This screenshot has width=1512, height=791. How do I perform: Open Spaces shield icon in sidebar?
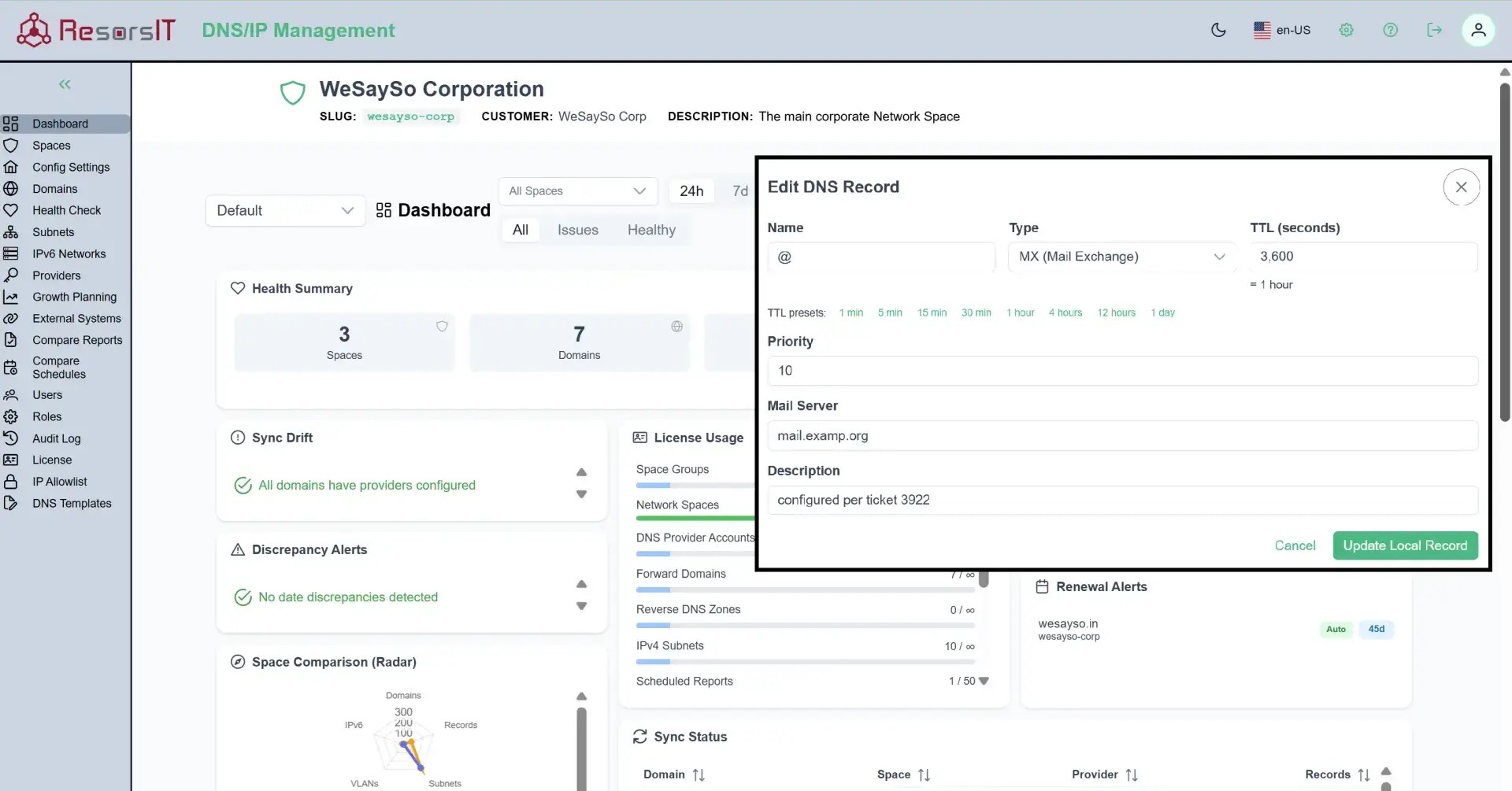[x=11, y=146]
